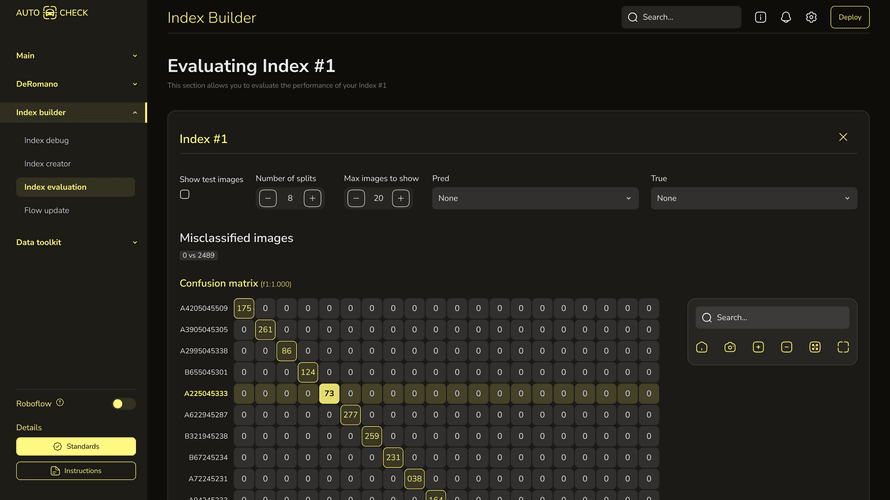This screenshot has height=500, width=890.
Task: Open the True dropdown
Action: click(x=753, y=198)
